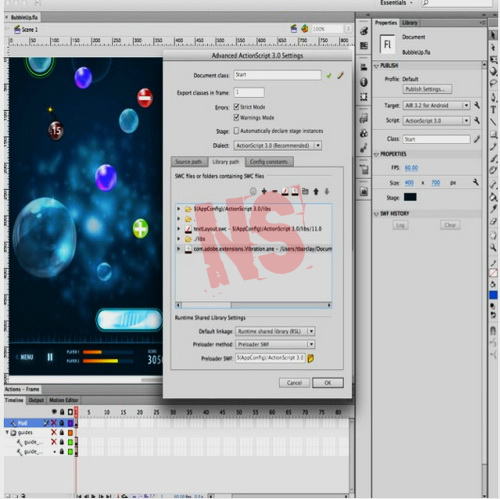Open Publish Settings
This screenshot has width=500, height=499.
(x=427, y=89)
